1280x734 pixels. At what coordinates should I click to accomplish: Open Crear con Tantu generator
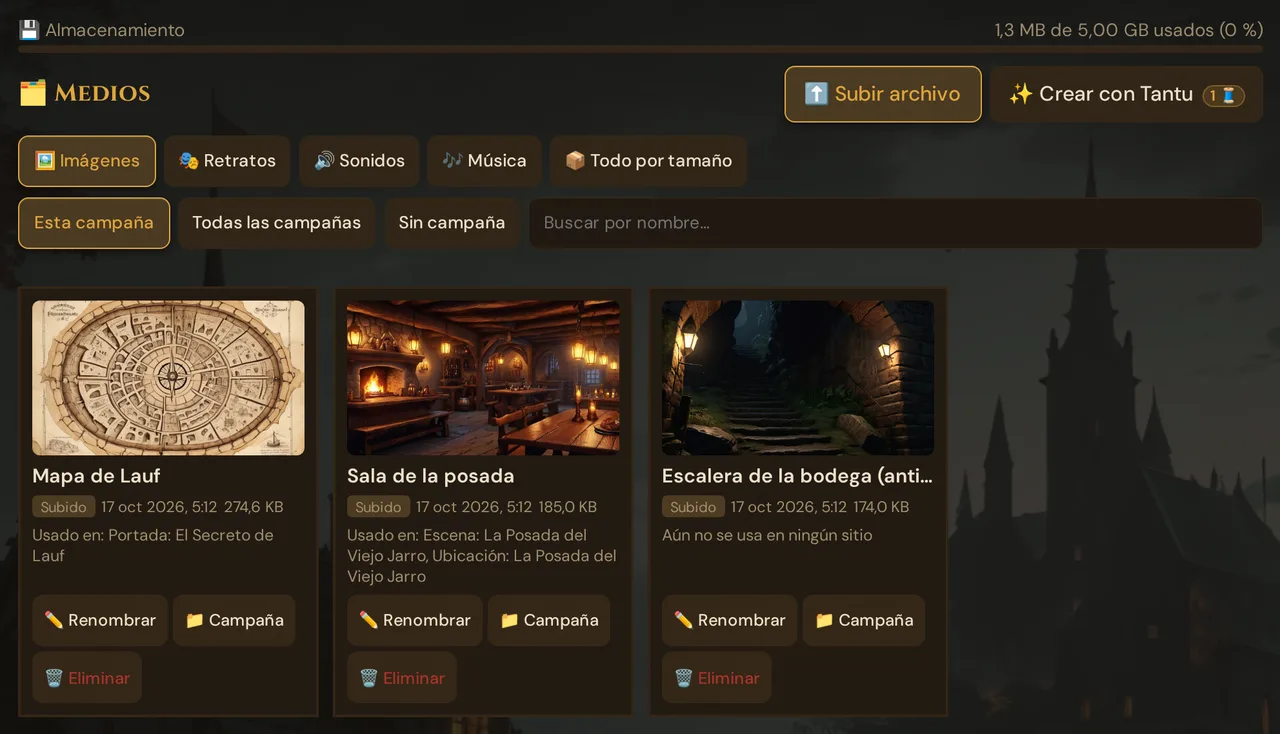1126,94
